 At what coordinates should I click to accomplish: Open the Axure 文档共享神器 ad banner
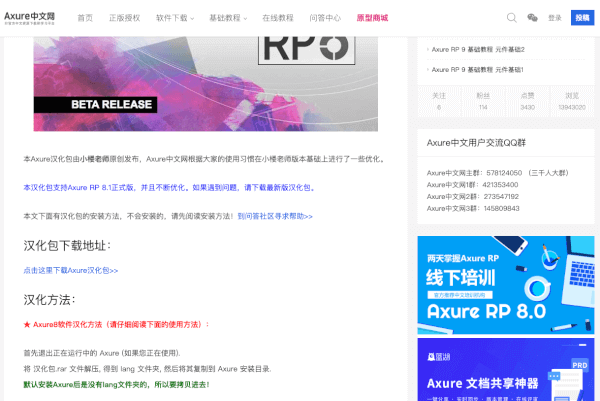tap(506, 370)
